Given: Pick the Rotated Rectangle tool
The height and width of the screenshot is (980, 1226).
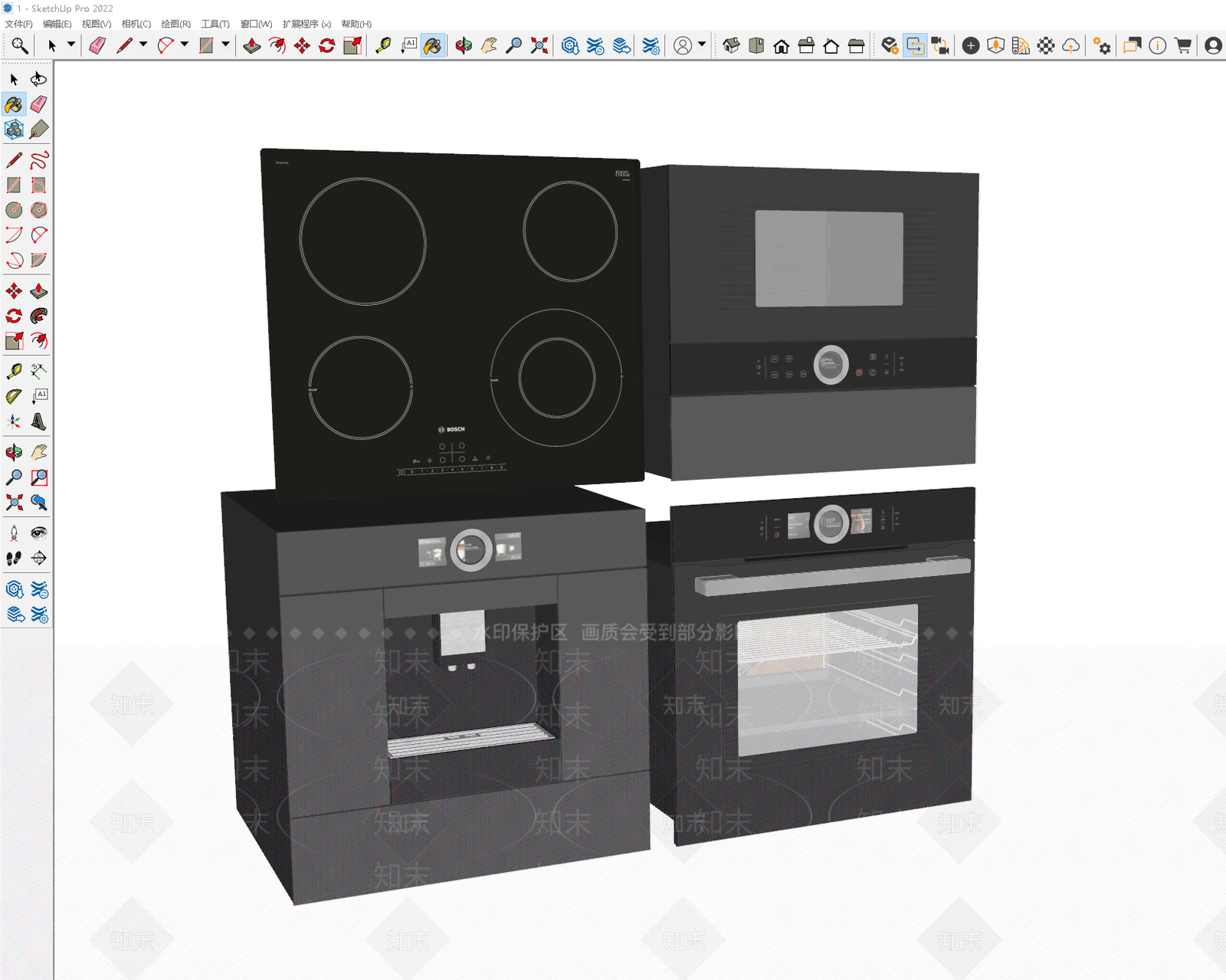Looking at the screenshot, I should click(x=38, y=185).
